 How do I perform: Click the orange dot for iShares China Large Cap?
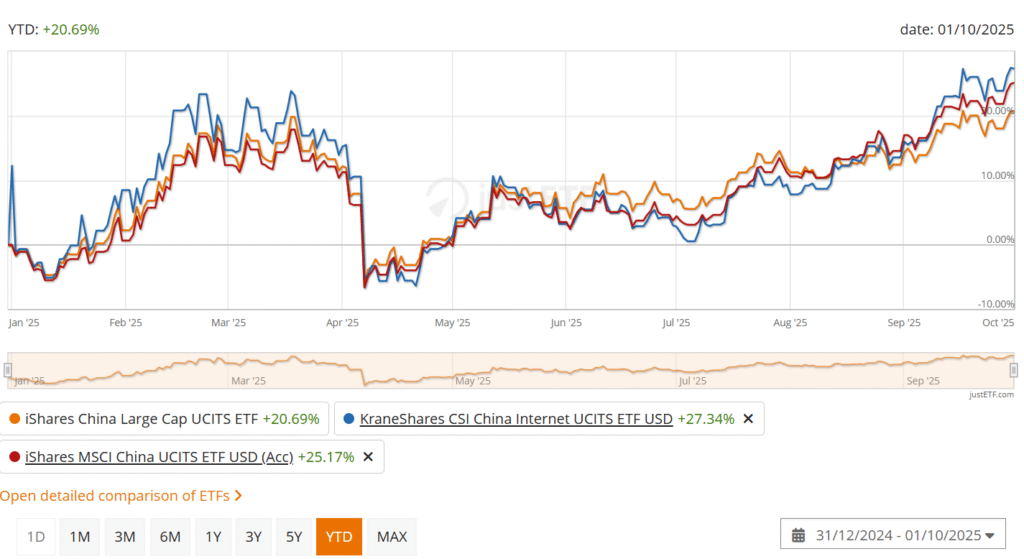pyautogui.click(x=13, y=419)
